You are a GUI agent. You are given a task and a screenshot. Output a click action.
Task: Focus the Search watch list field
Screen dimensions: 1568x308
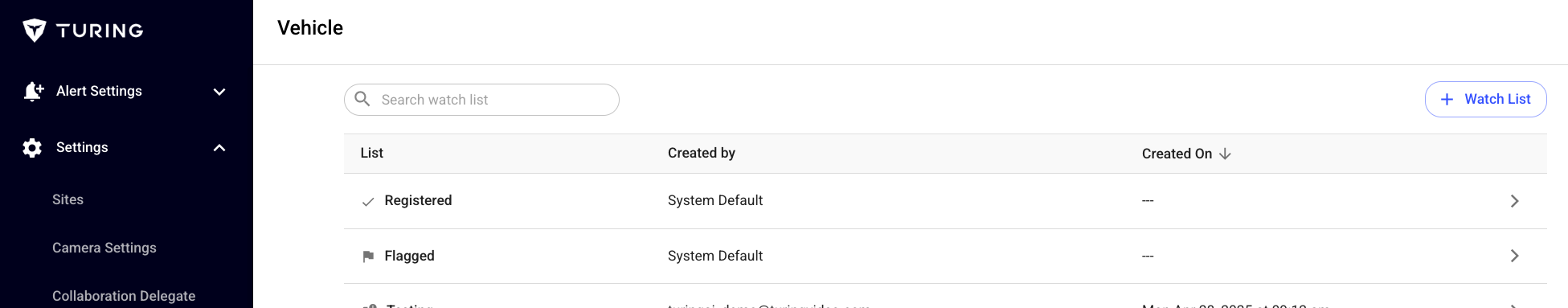point(481,100)
